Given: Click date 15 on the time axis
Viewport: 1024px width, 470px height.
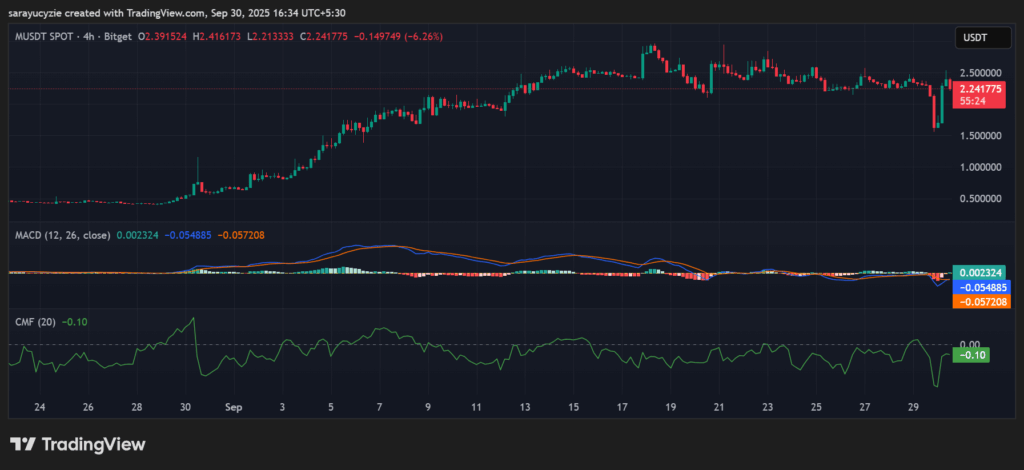Looking at the screenshot, I should click(572, 408).
